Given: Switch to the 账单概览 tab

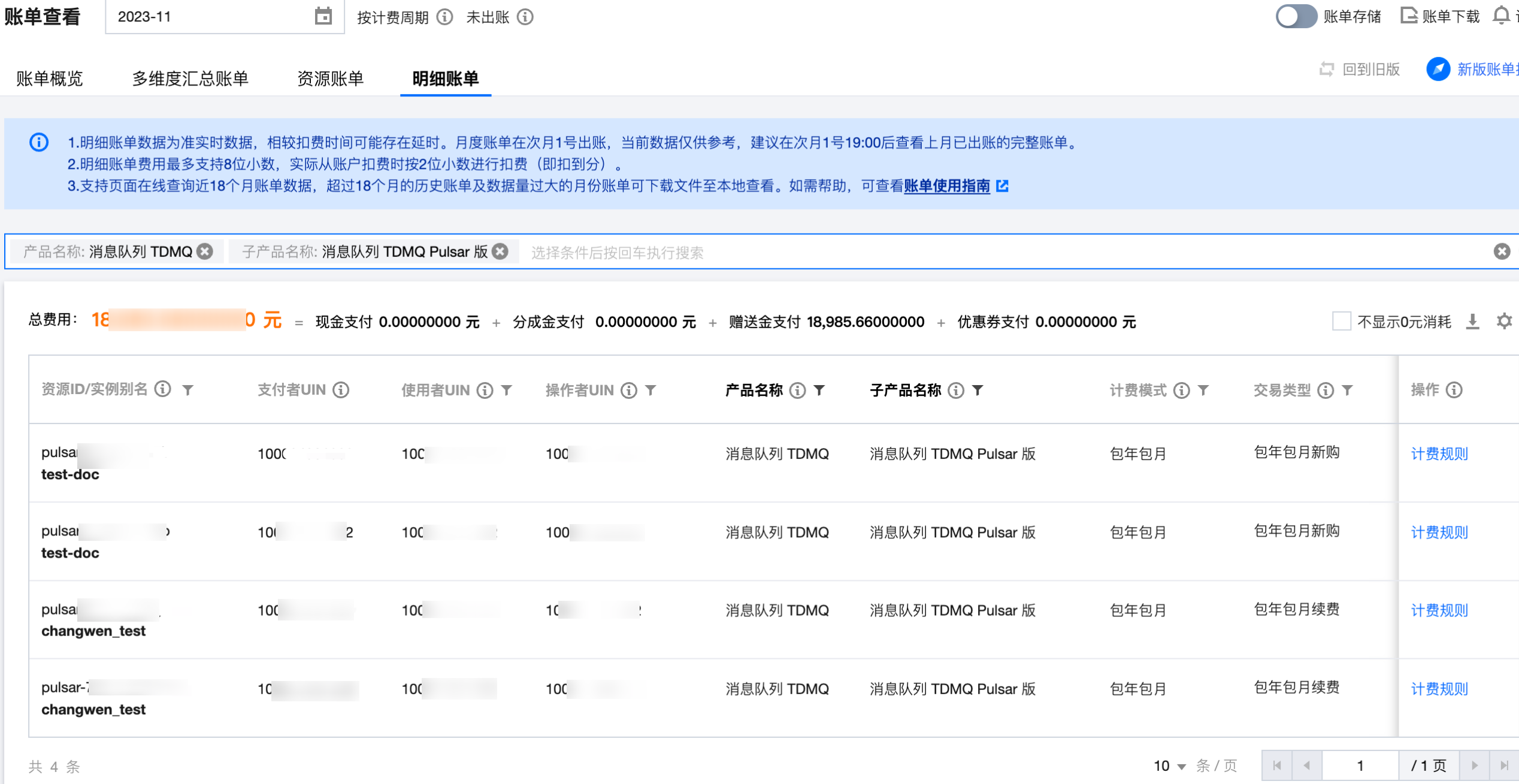Looking at the screenshot, I should pos(49,78).
